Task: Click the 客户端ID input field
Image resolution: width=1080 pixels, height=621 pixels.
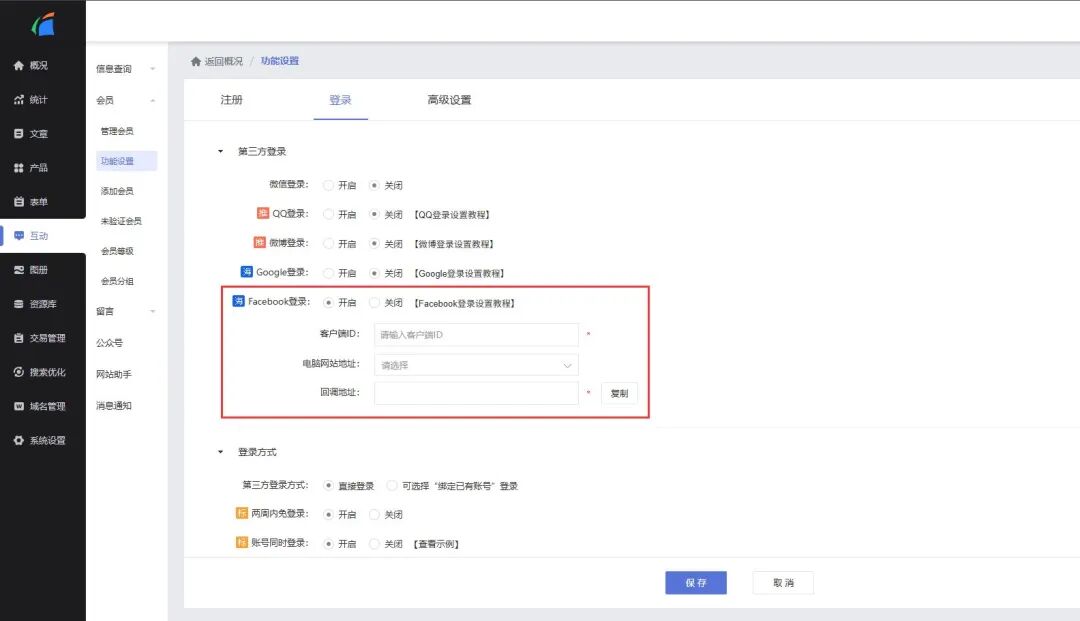Action: tap(476, 335)
